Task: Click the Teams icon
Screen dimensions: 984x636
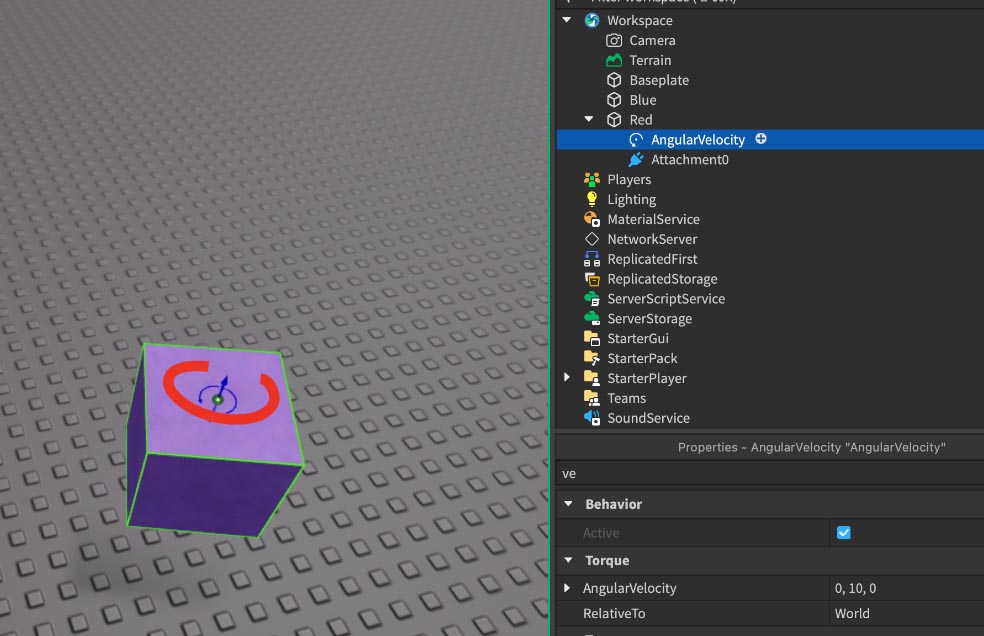Action: pos(592,398)
